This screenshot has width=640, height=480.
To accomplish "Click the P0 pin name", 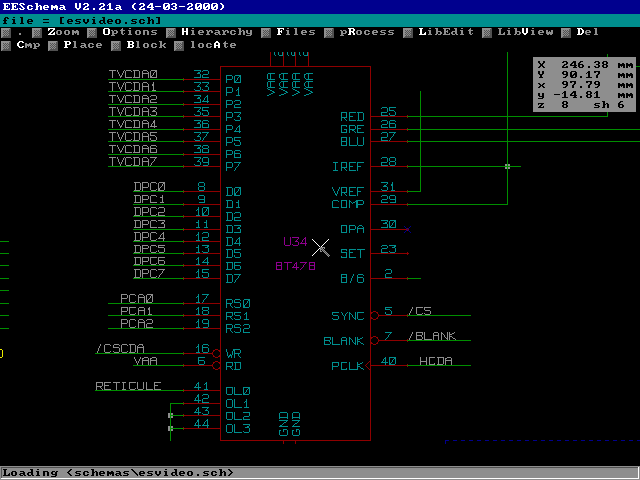I will (233, 79).
